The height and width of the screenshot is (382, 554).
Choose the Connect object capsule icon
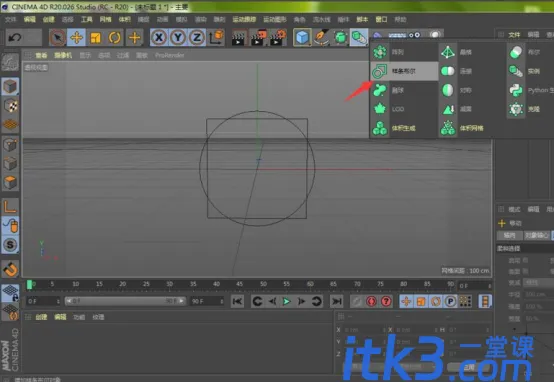448,71
